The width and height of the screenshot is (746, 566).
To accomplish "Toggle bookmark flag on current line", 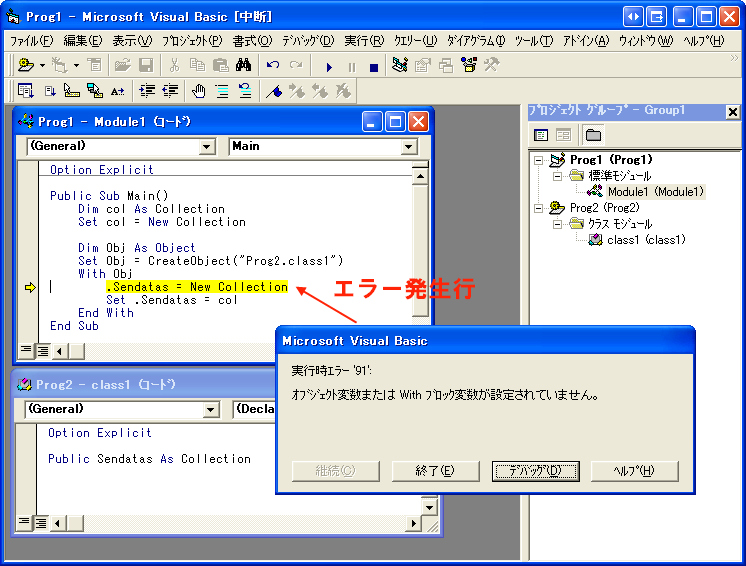I will (x=274, y=90).
